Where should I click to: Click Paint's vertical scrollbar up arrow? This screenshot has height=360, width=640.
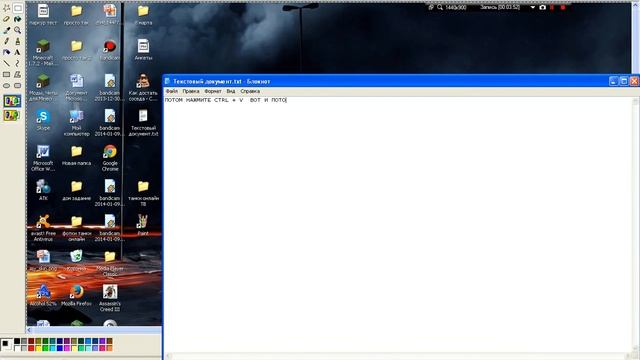636,6
